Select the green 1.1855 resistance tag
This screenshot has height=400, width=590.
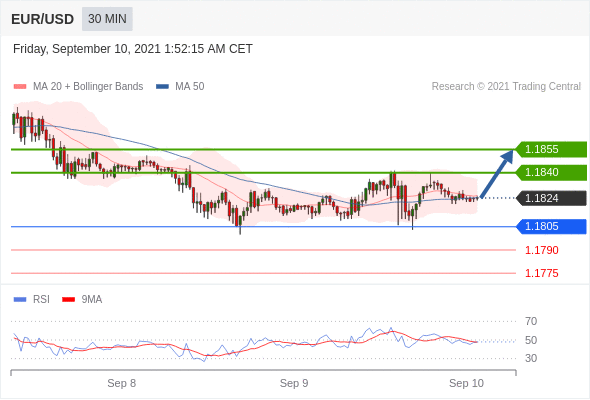(551, 149)
